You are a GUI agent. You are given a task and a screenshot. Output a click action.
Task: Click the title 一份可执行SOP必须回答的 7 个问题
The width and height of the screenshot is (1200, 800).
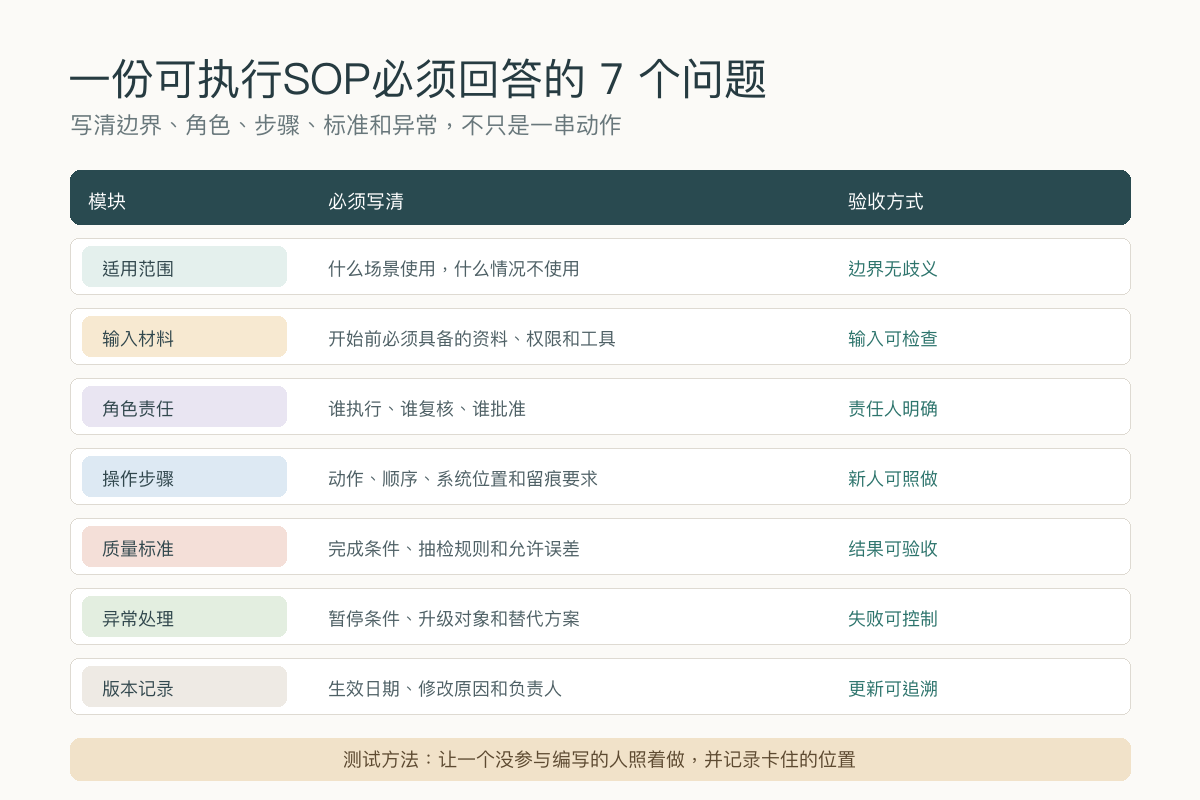click(x=418, y=80)
